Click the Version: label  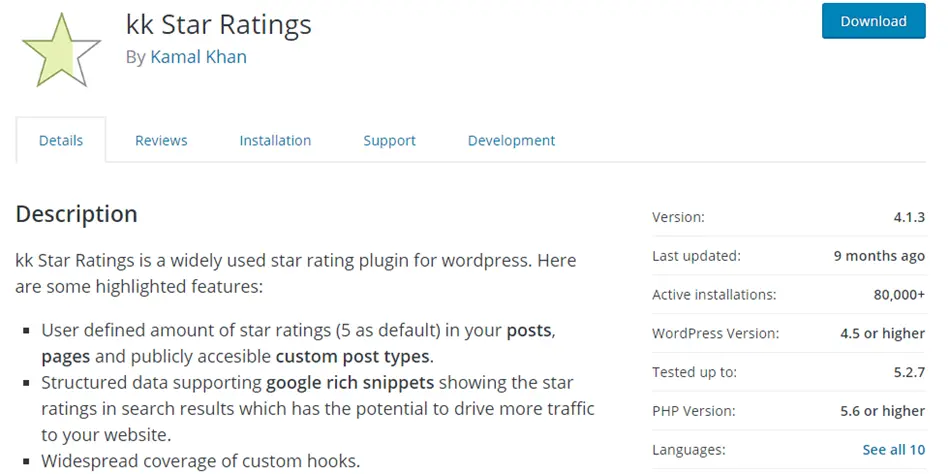coord(678,217)
